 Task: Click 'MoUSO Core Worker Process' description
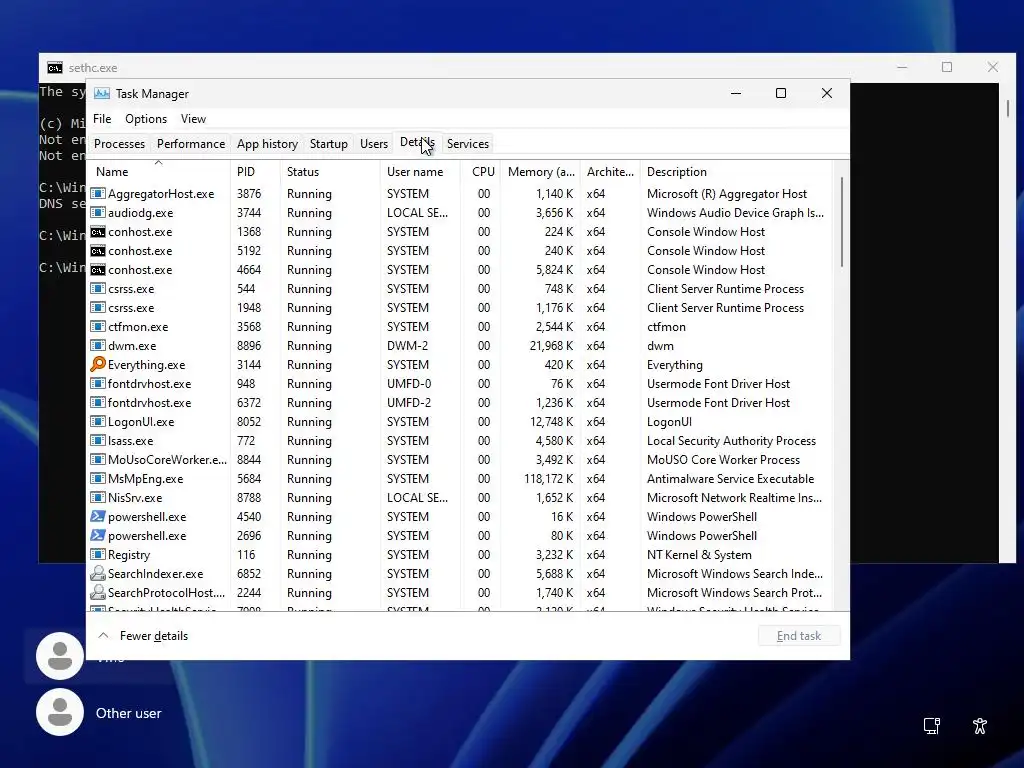click(723, 460)
